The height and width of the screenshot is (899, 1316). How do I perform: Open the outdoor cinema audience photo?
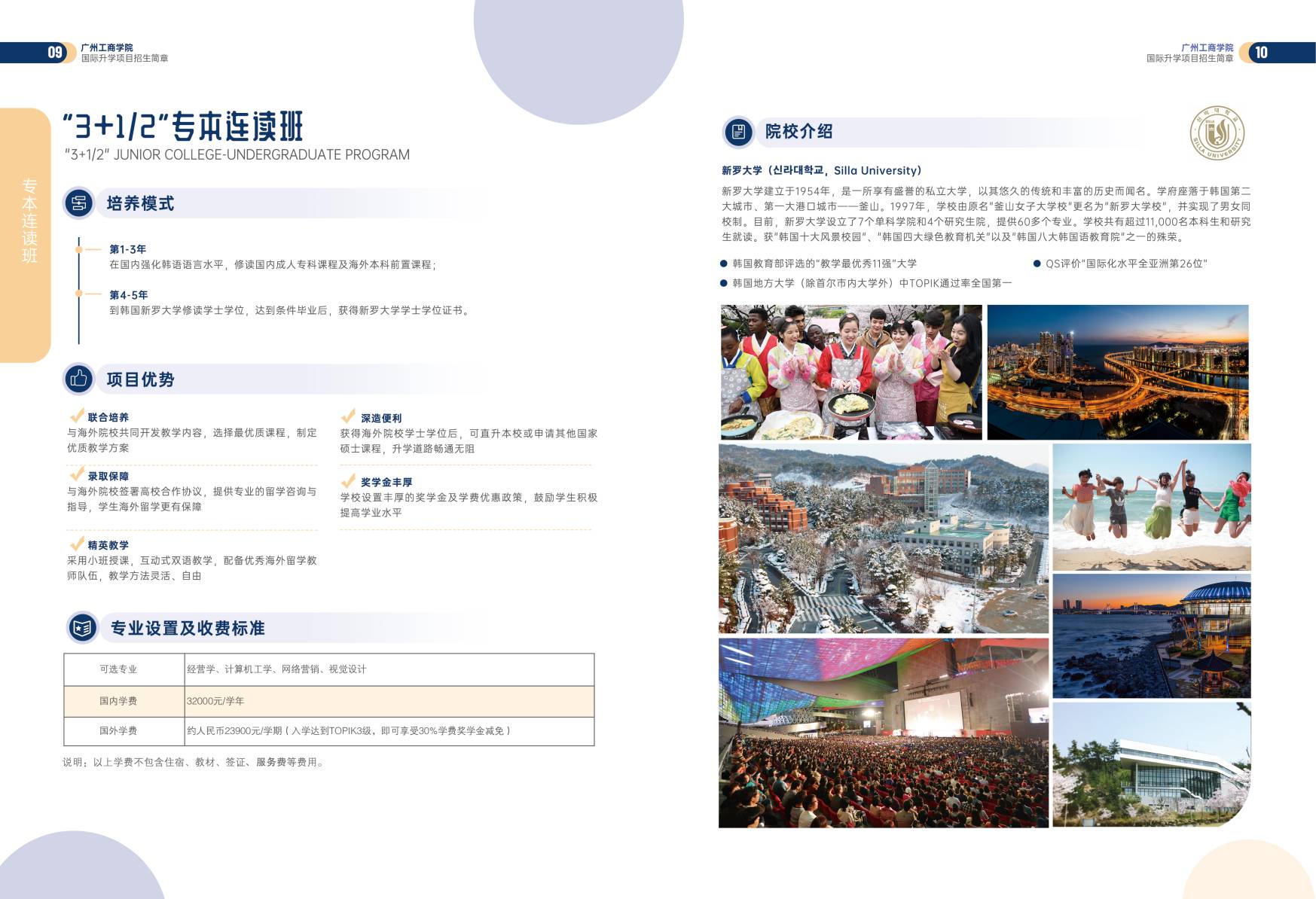pos(884,733)
